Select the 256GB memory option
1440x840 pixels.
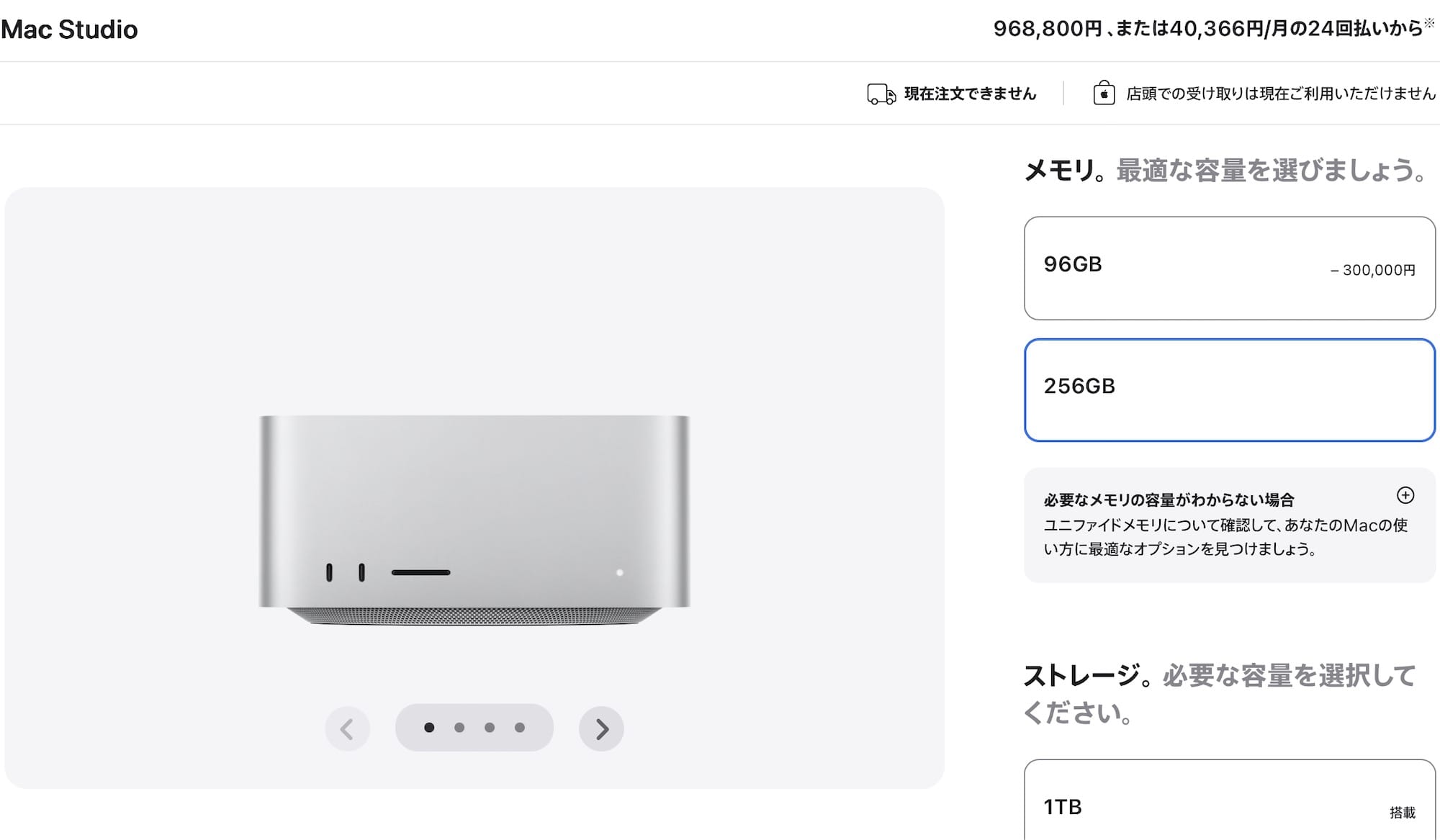click(1229, 389)
